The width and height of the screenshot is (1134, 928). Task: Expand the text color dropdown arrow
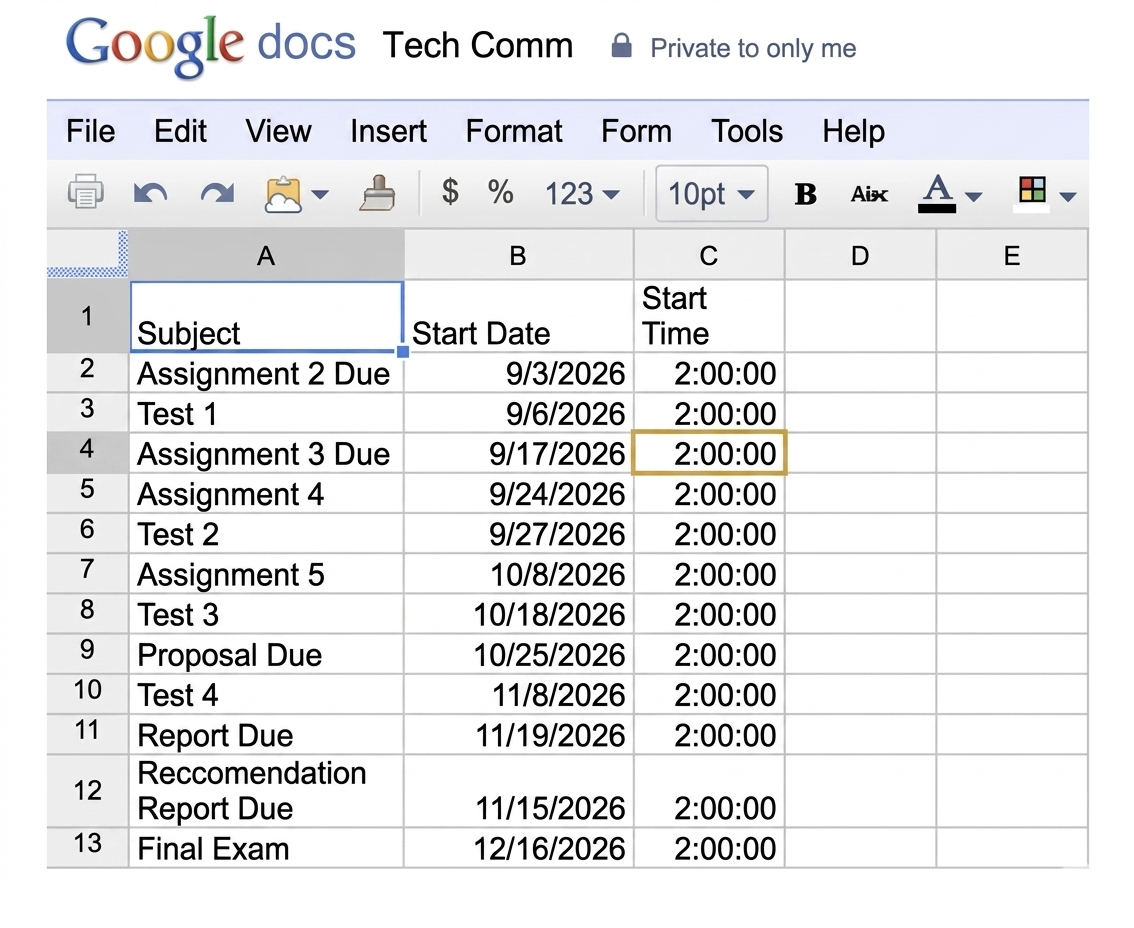coord(973,196)
